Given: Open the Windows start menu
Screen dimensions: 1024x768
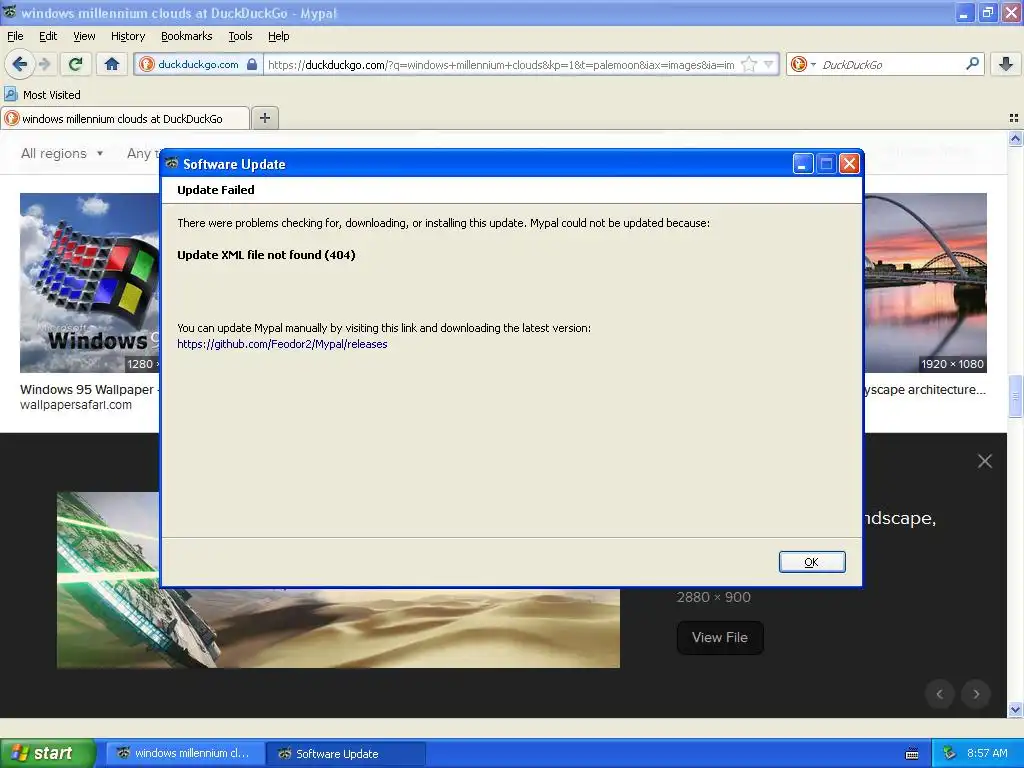Looking at the screenshot, I should point(48,753).
